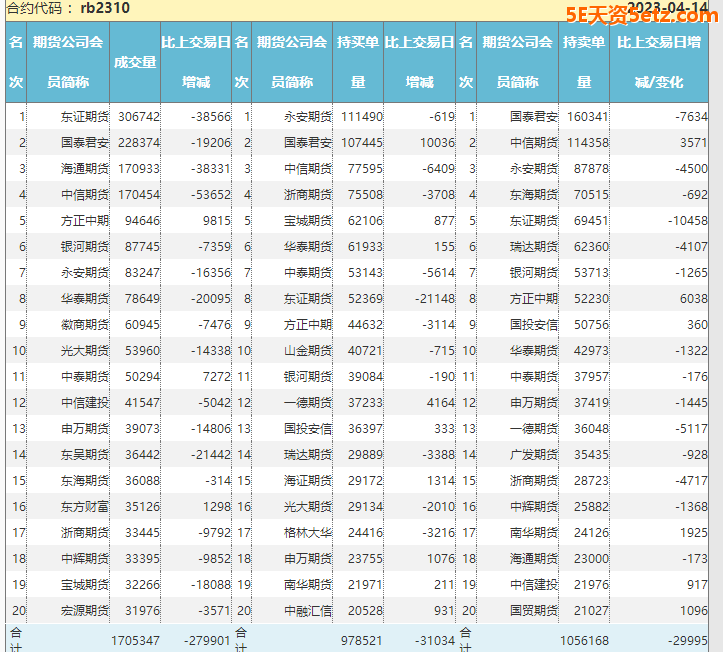Select 中信期货 volume 170454
The height and width of the screenshot is (652, 723).
pos(139,195)
